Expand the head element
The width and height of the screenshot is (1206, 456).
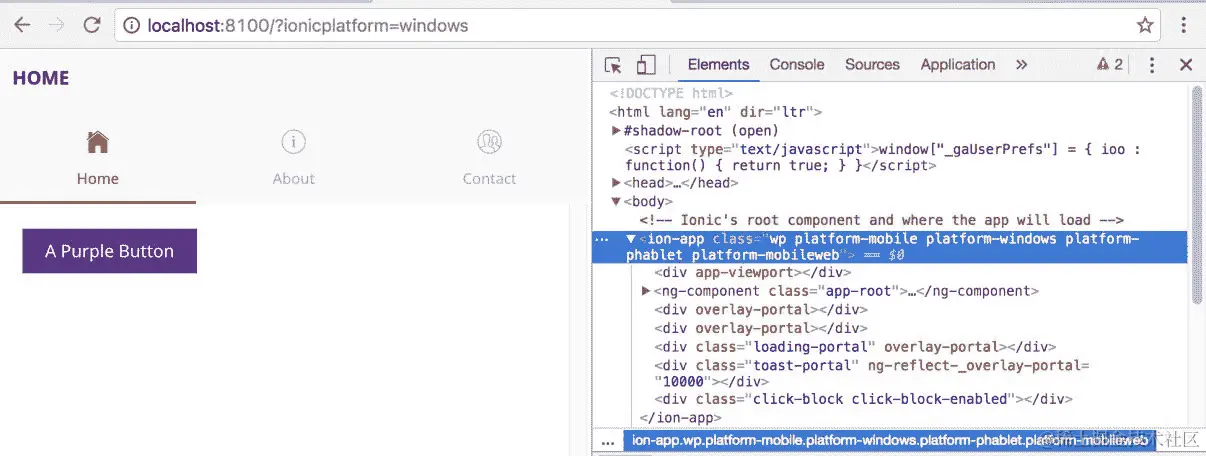click(x=616, y=183)
